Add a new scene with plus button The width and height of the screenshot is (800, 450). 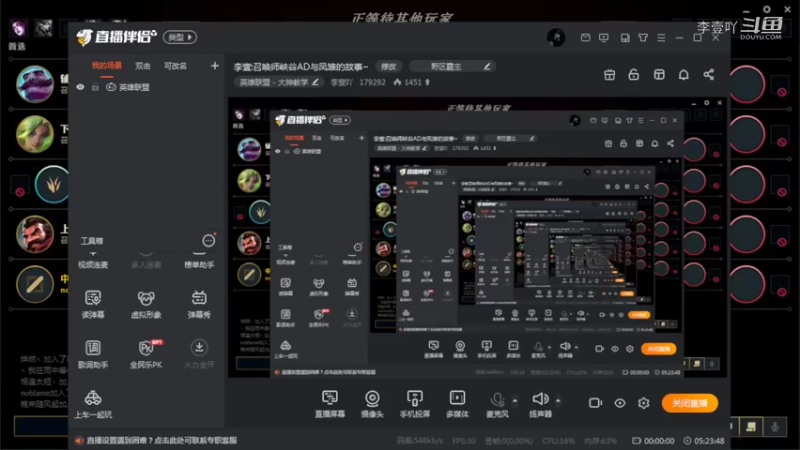[214, 66]
